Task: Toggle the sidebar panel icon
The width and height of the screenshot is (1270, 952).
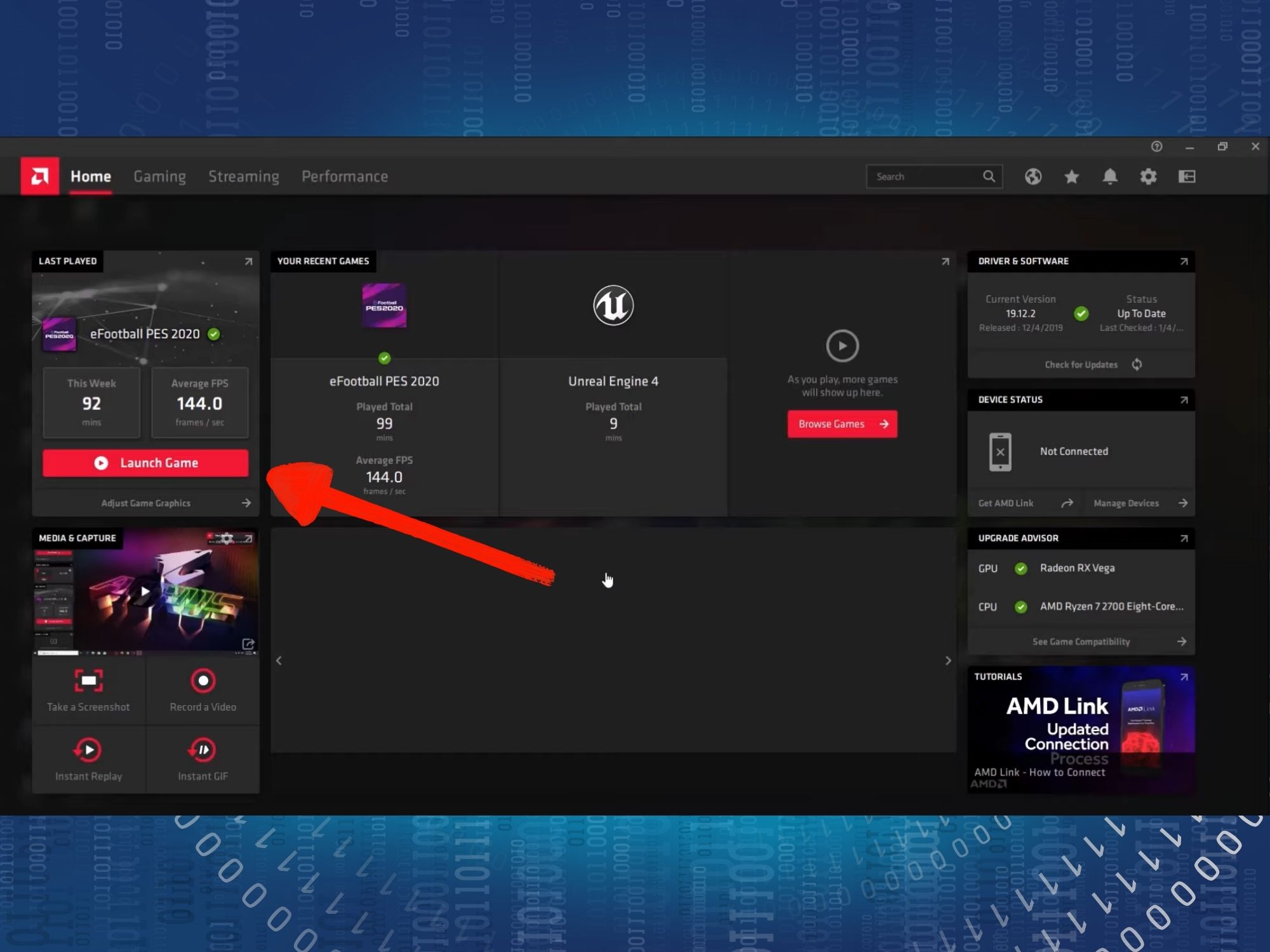Action: pos(1187,176)
